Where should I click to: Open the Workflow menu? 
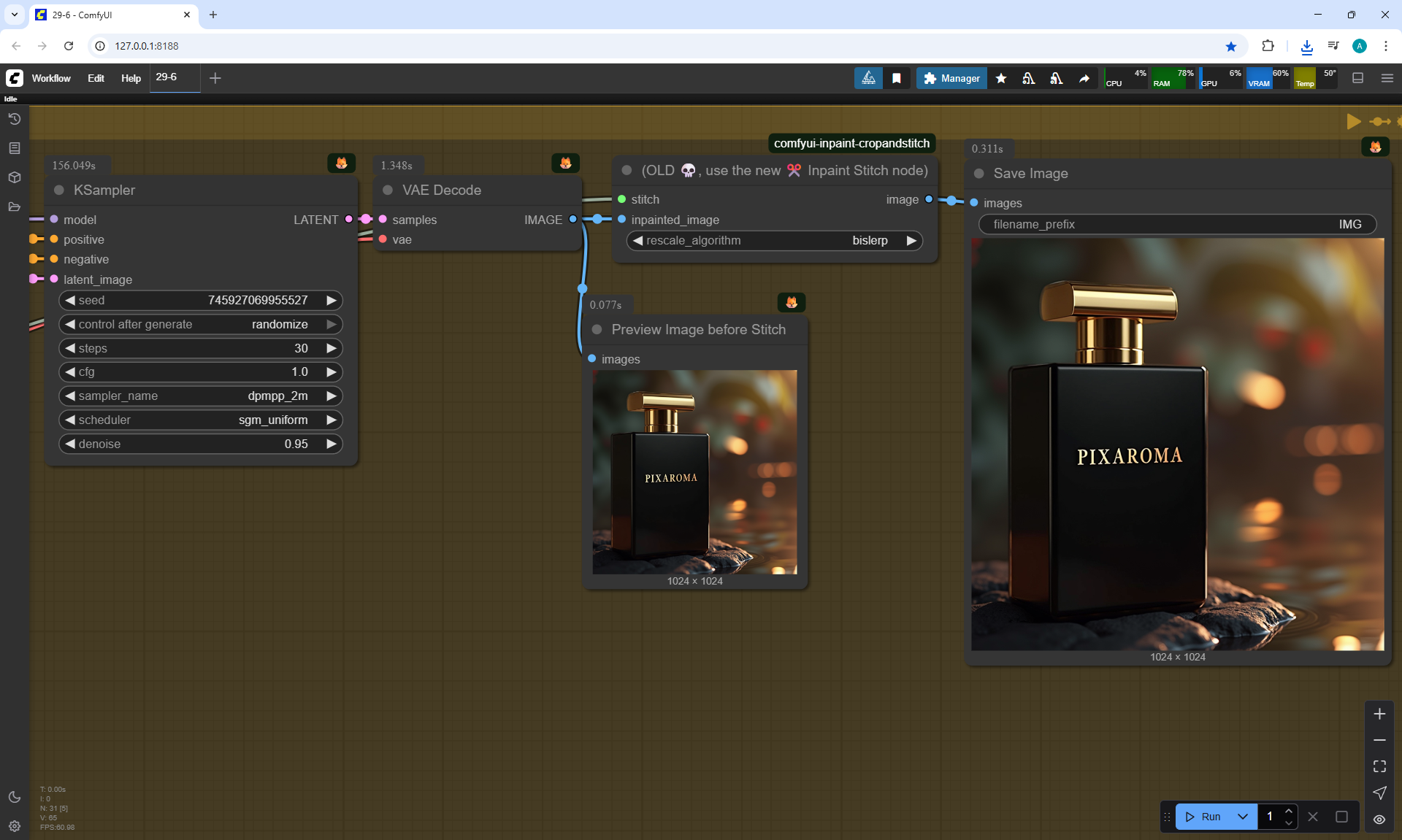(51, 78)
